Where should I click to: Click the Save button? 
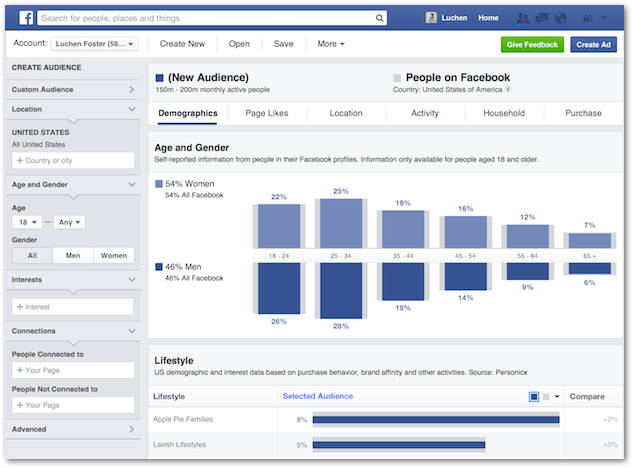point(283,44)
